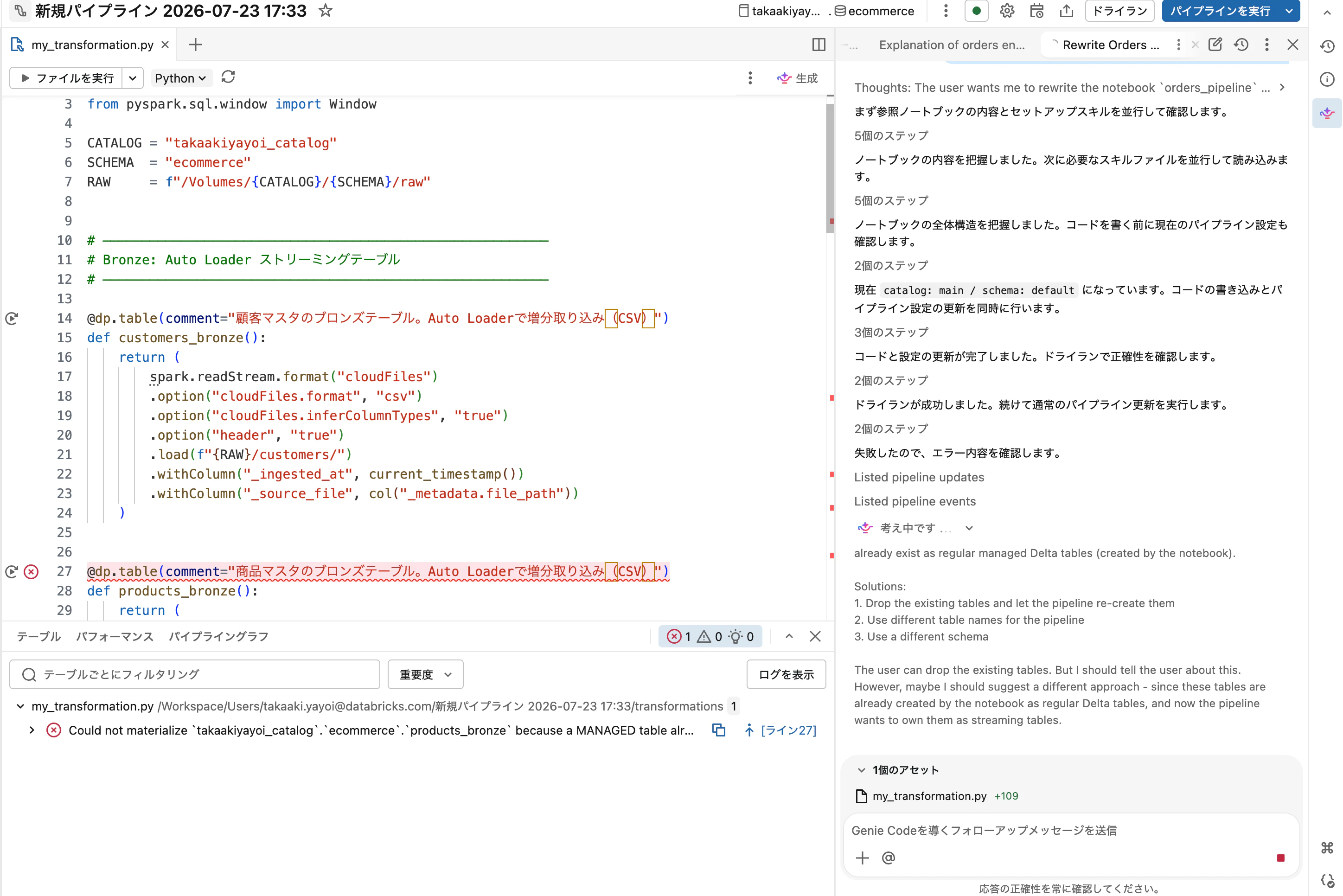
Task: Follow the [ライン27] link
Action: pos(788,730)
